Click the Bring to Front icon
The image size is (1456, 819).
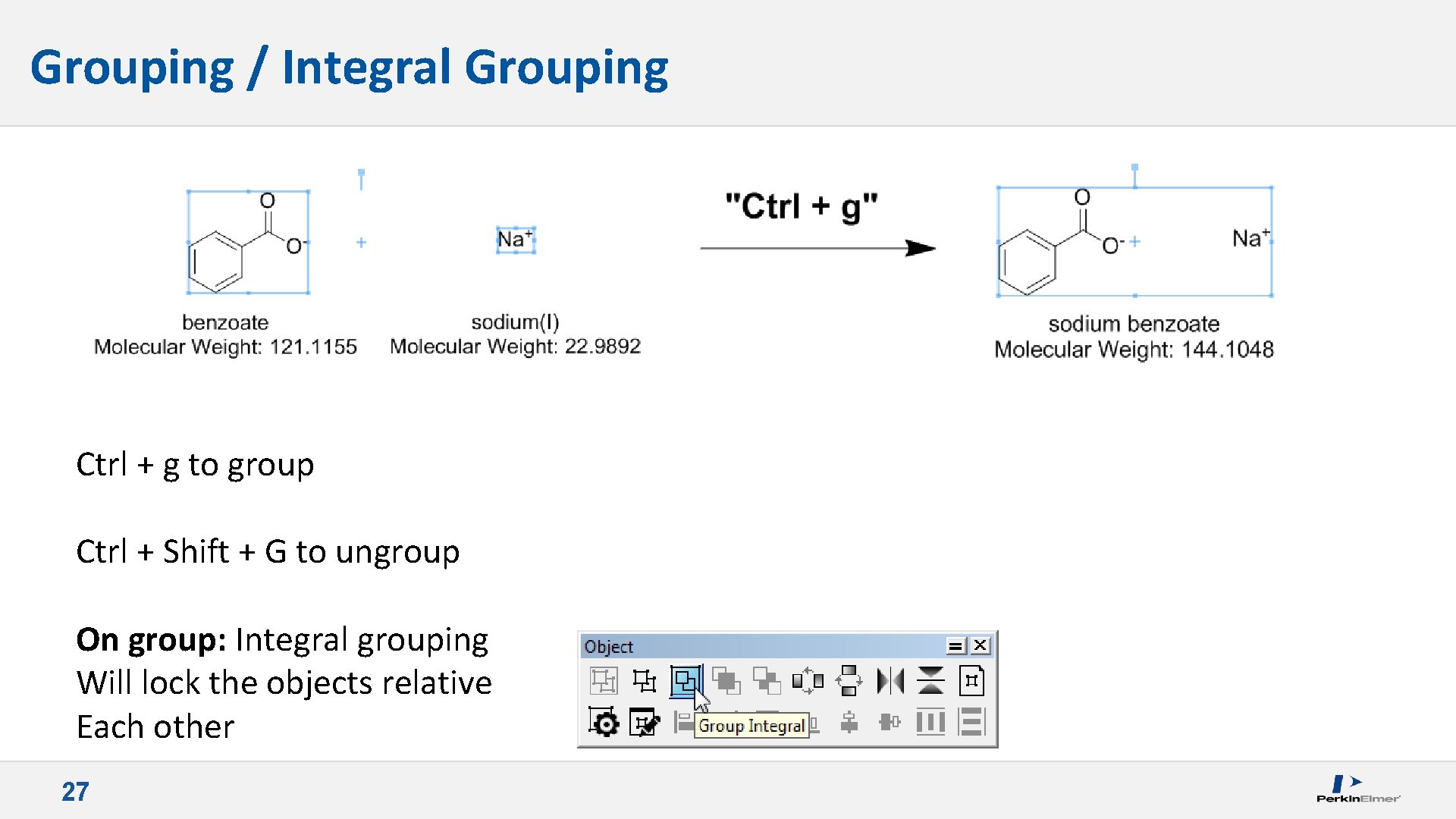tap(726, 681)
